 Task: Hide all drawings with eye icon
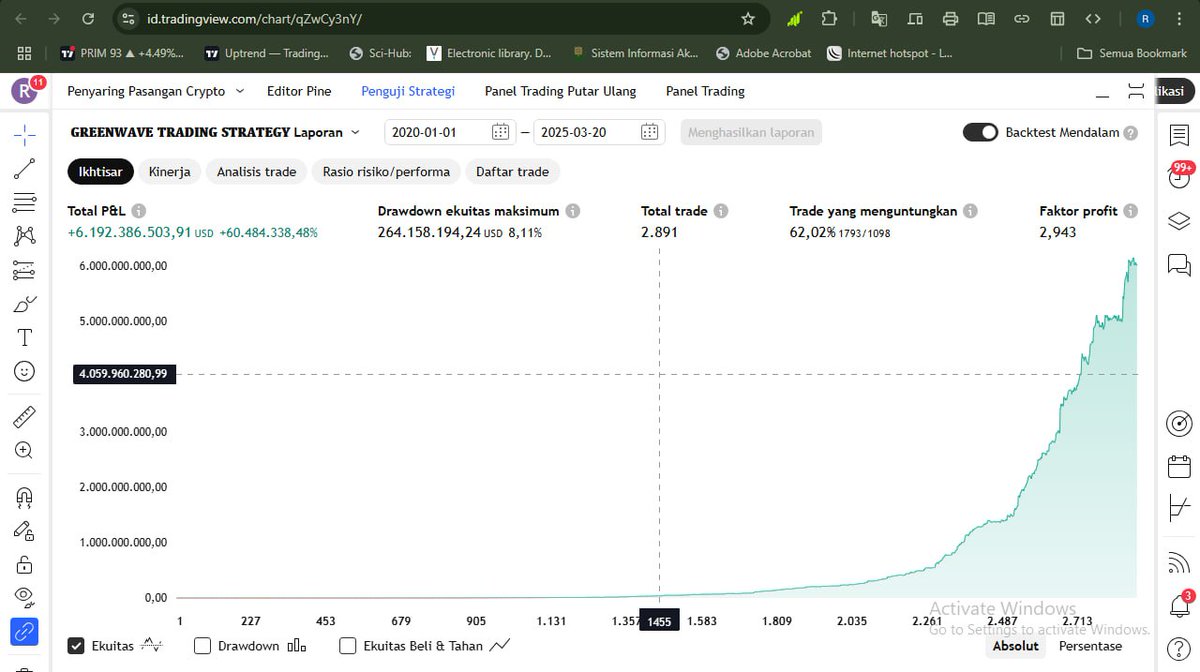(24, 598)
